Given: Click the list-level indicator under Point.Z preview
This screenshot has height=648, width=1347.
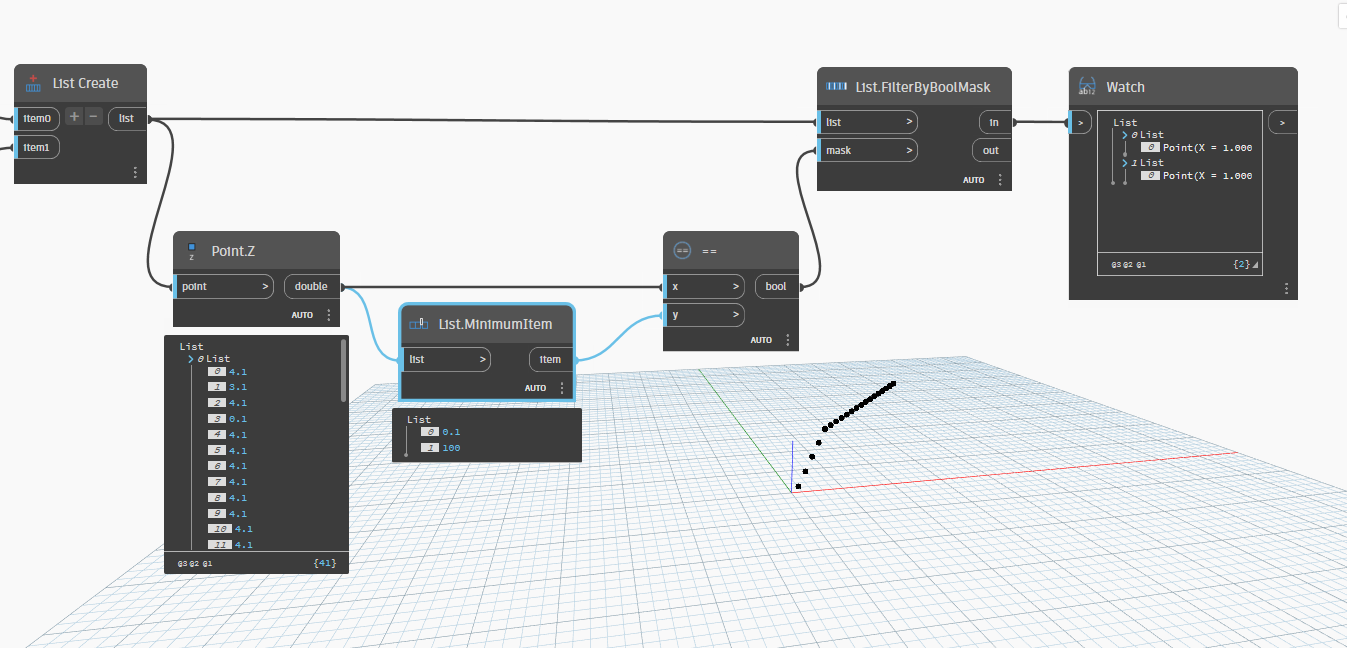Looking at the screenshot, I should (196, 562).
